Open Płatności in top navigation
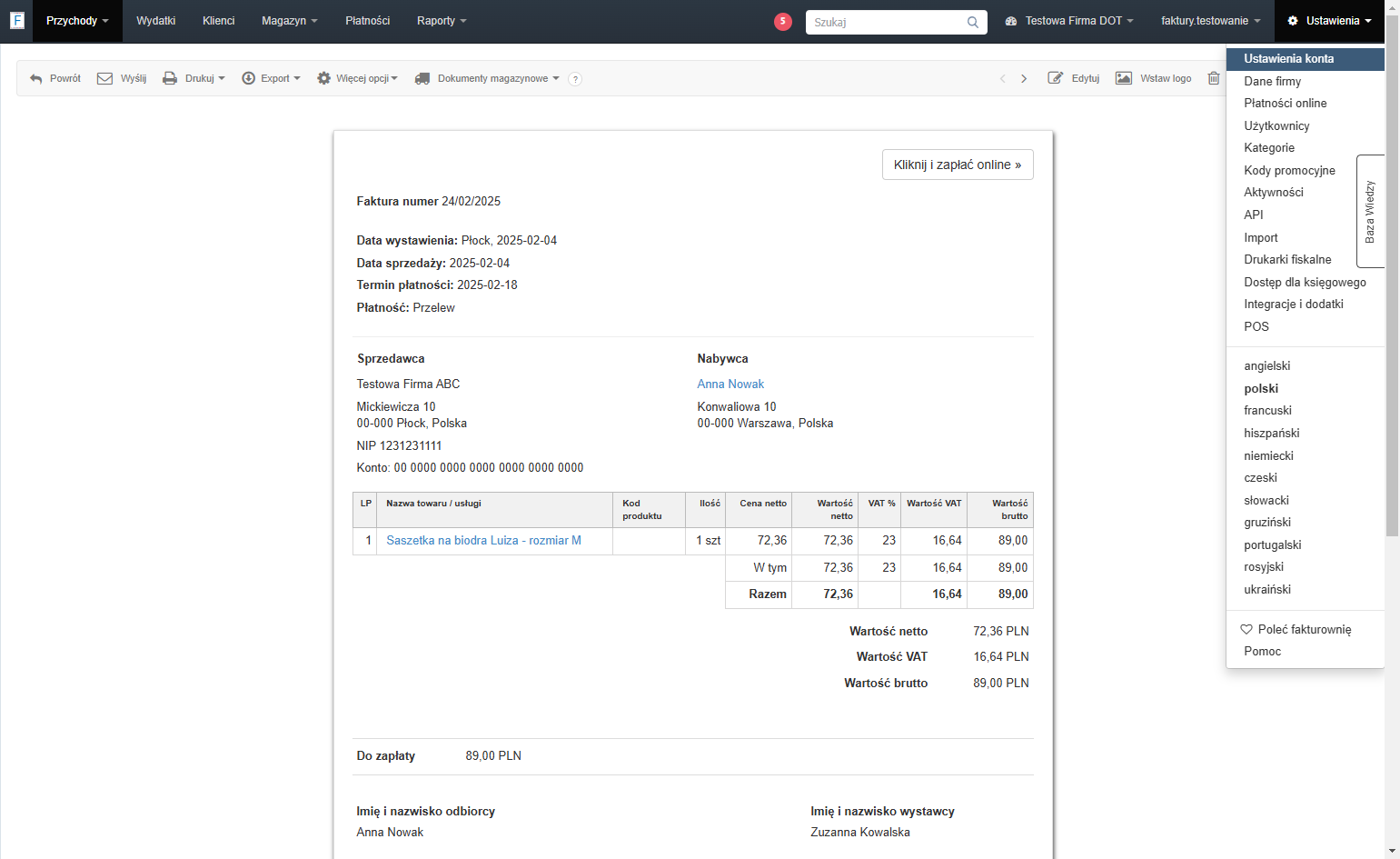The height and width of the screenshot is (859, 1400). pyautogui.click(x=368, y=21)
